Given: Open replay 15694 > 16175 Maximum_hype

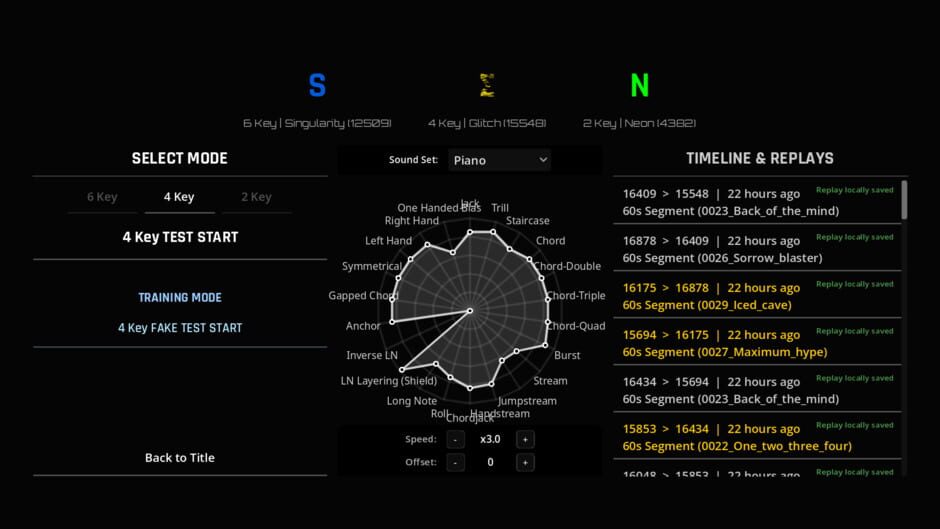Looking at the screenshot, I should pyautogui.click(x=757, y=343).
